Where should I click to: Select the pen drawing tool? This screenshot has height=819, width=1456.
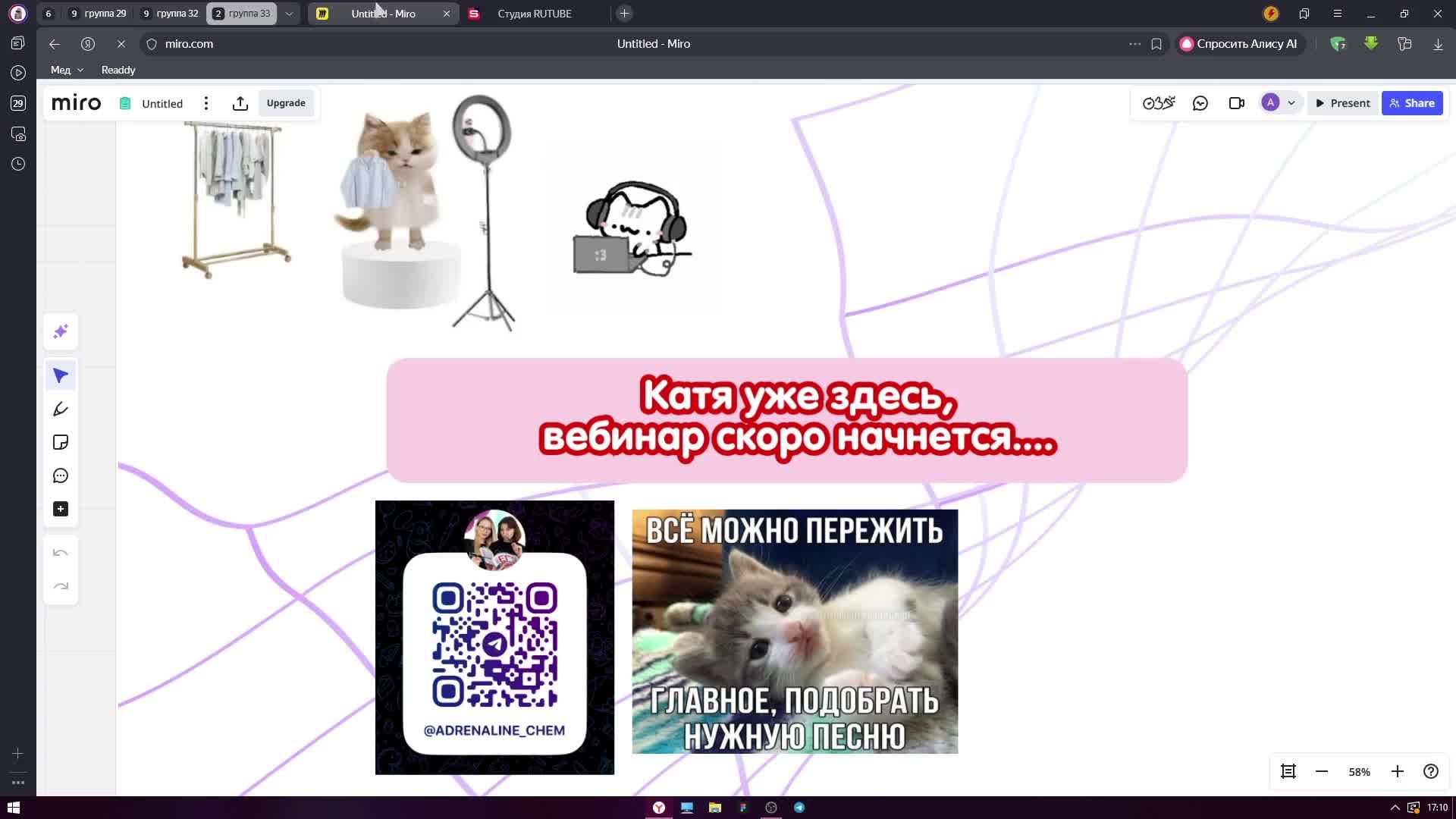61,409
